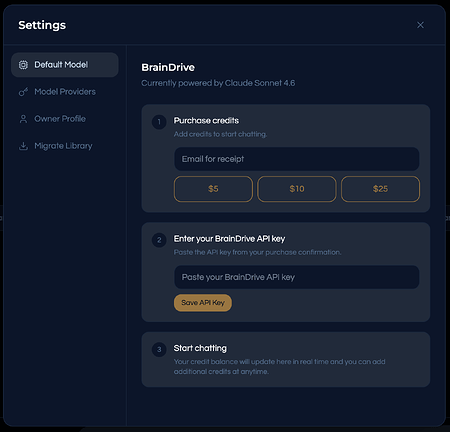The width and height of the screenshot is (450, 432).
Task: Click the Settings dialog title
Action: click(x=42, y=25)
